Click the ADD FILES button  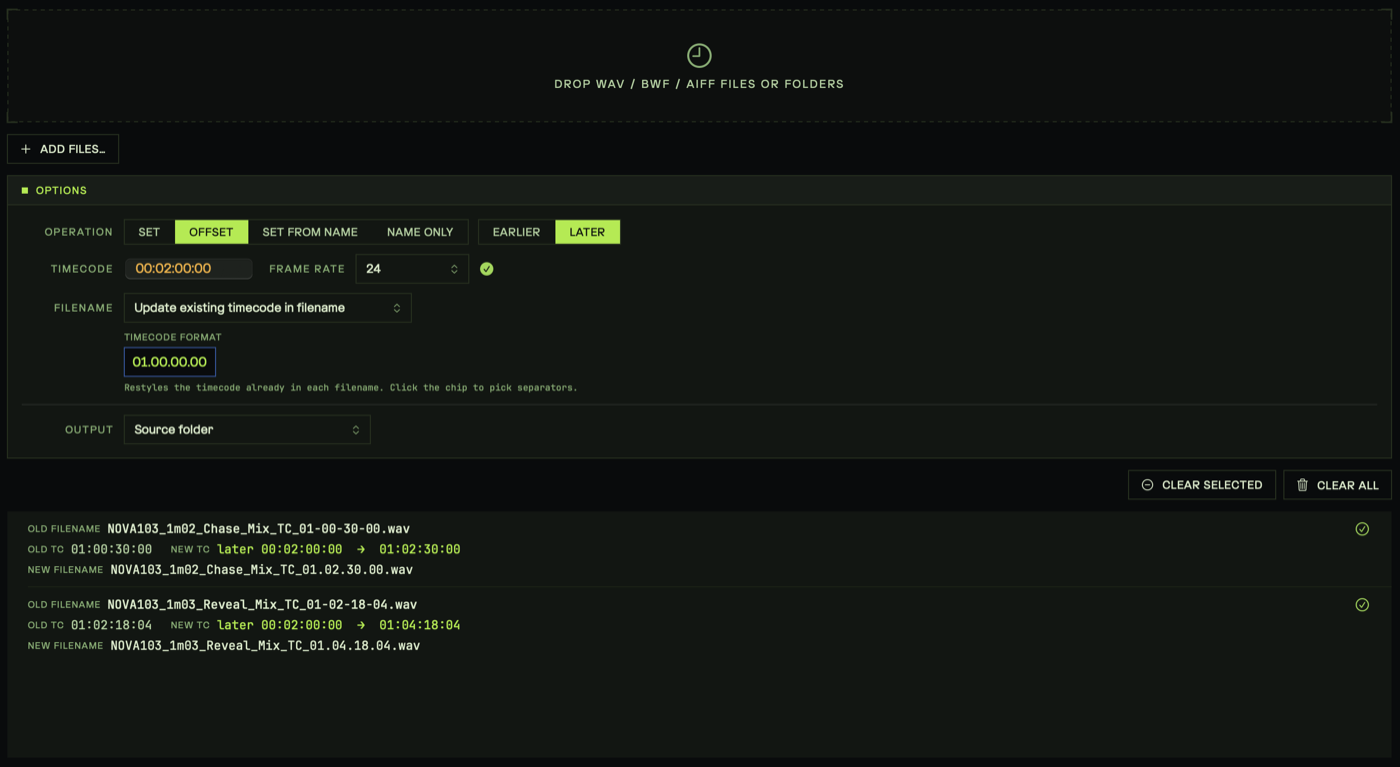point(63,149)
